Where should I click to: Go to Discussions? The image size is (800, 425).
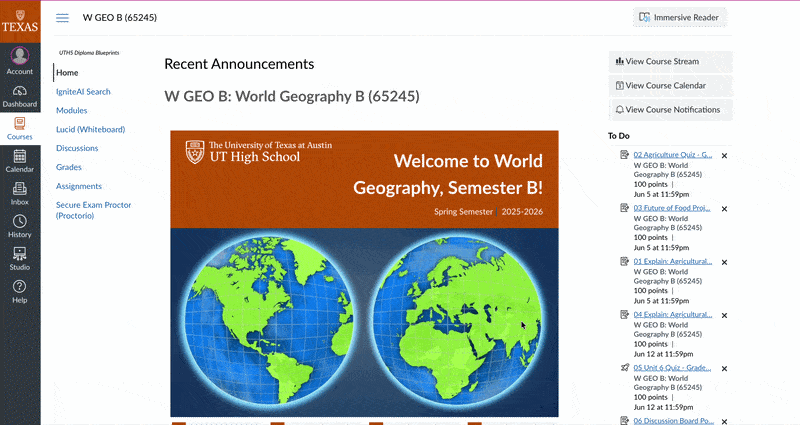coord(77,148)
